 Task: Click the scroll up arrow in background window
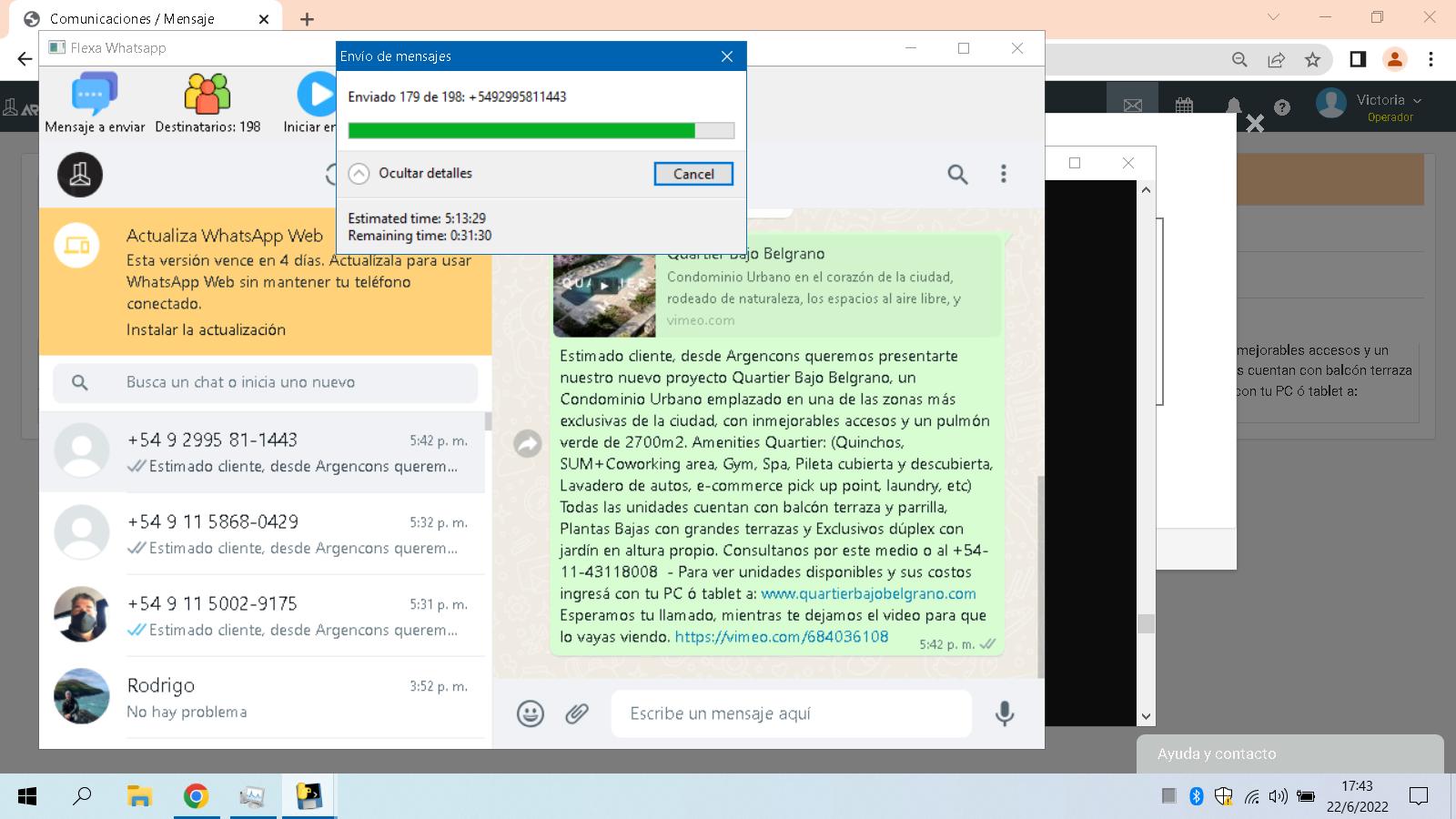pyautogui.click(x=1146, y=190)
